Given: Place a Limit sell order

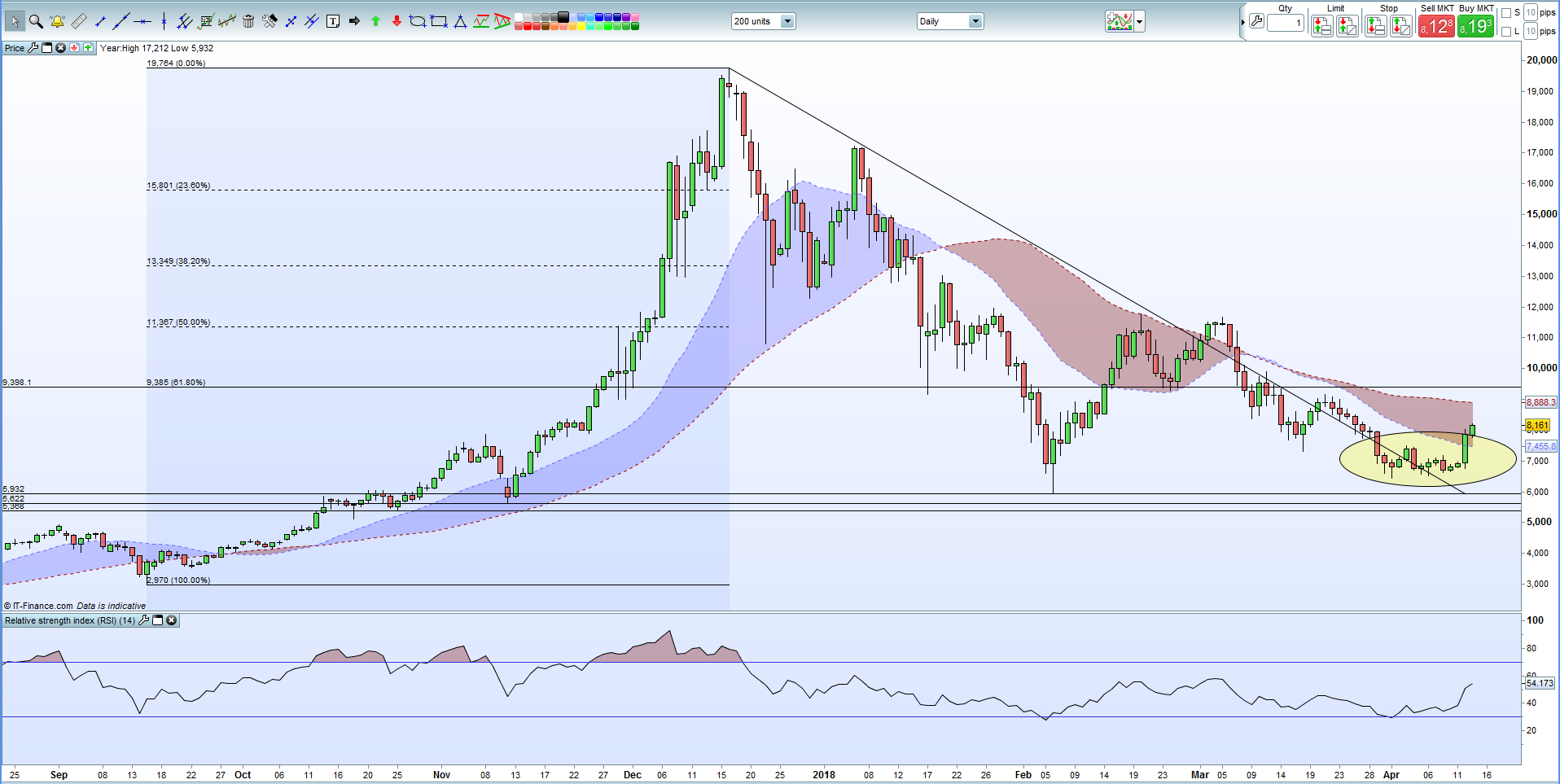Looking at the screenshot, I should click(1347, 26).
